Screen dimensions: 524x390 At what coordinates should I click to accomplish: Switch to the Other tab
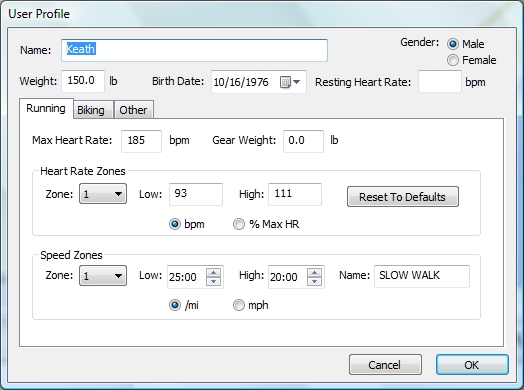pos(134,110)
